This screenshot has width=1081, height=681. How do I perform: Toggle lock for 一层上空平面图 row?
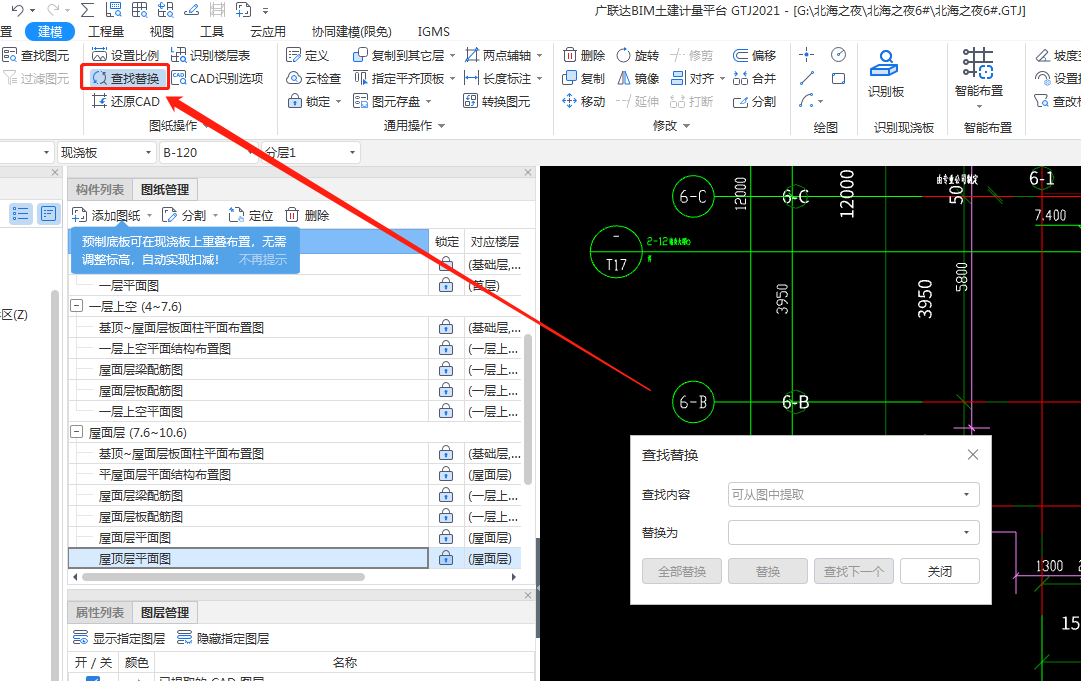coord(446,411)
